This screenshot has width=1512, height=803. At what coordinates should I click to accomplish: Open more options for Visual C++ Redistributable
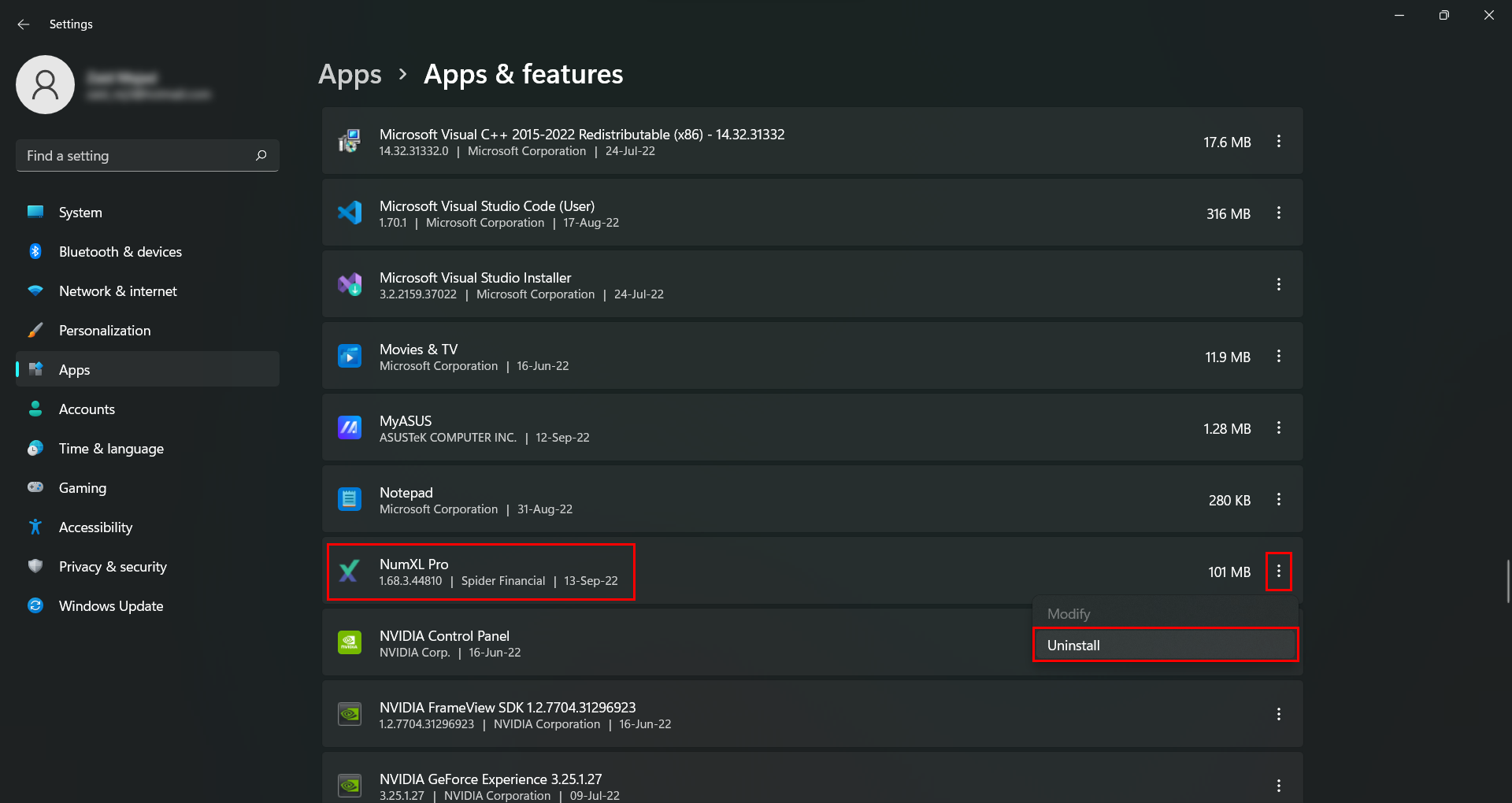1279,141
